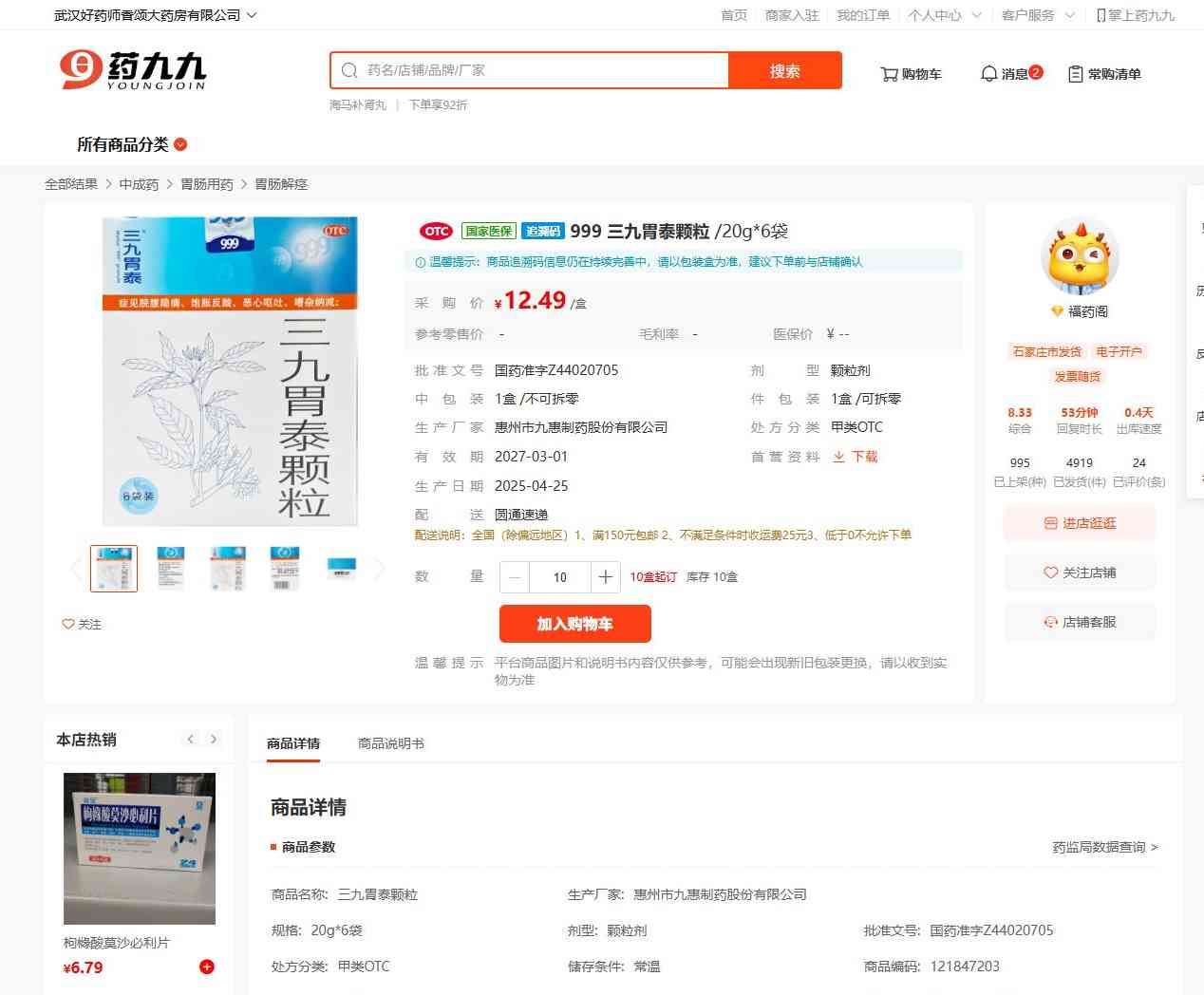Open 我的订单 in the top menu
This screenshot has height=995, width=1204.
tap(862, 15)
